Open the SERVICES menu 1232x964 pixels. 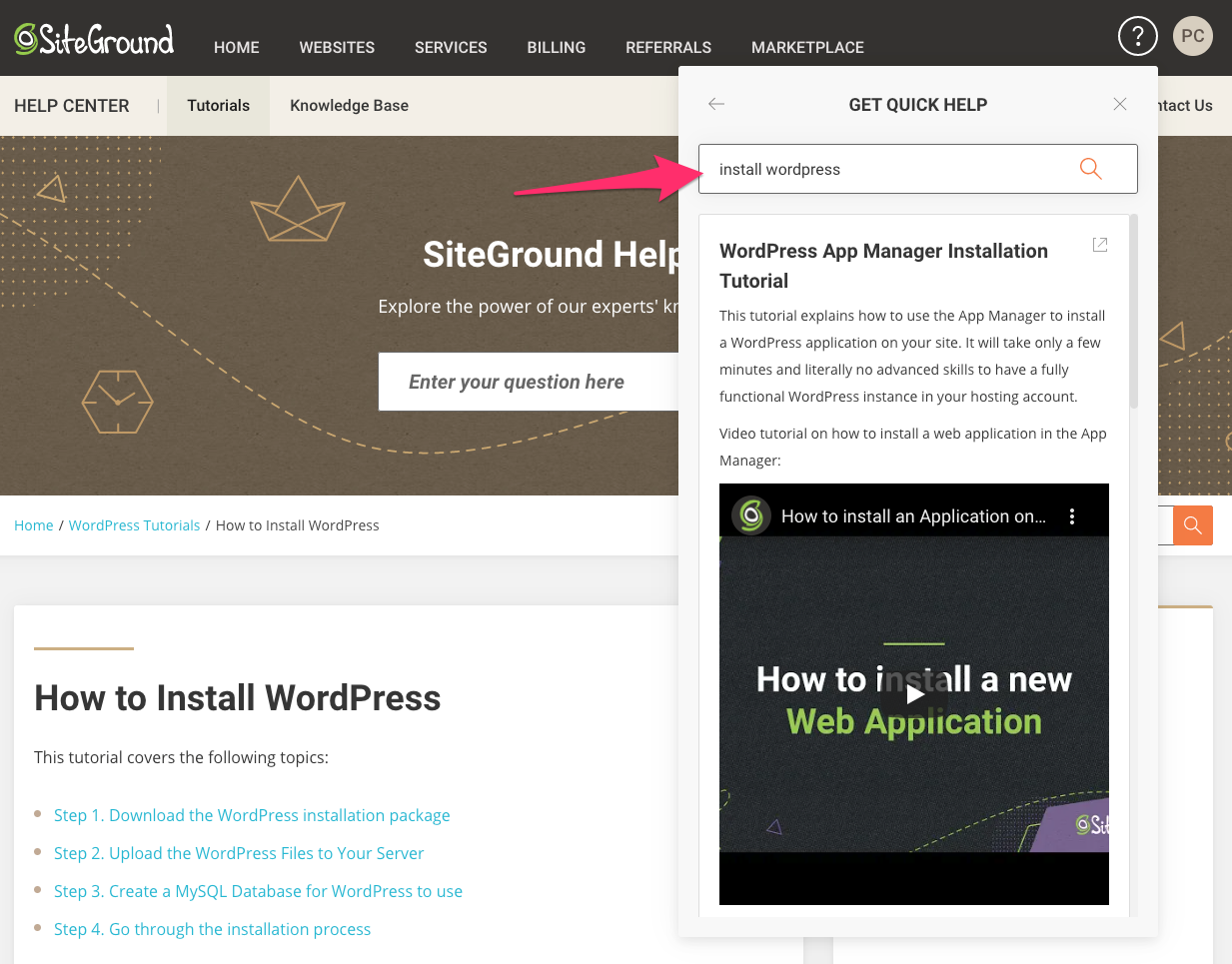(x=451, y=47)
